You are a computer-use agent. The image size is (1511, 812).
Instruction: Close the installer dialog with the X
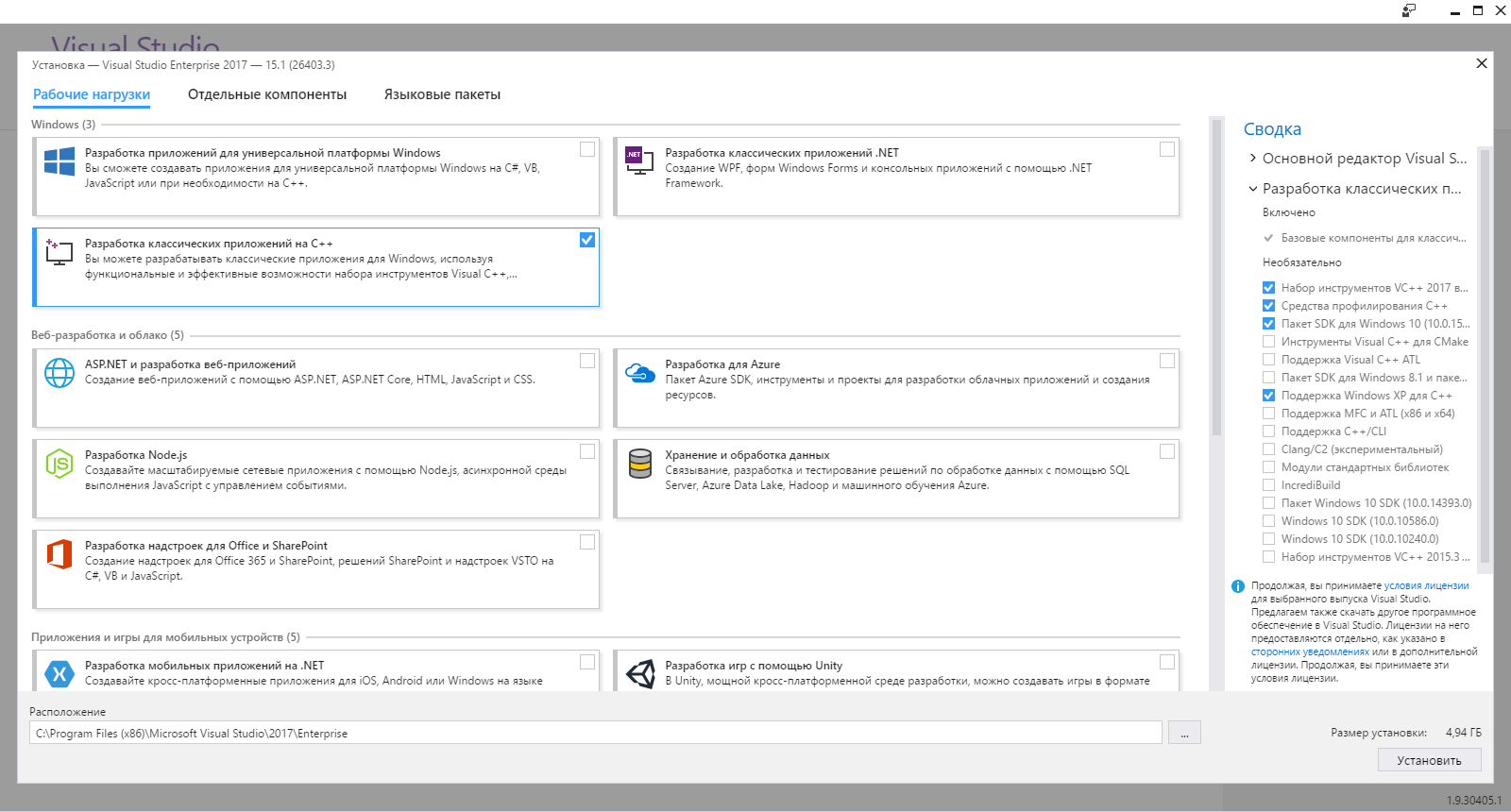pos(1482,63)
